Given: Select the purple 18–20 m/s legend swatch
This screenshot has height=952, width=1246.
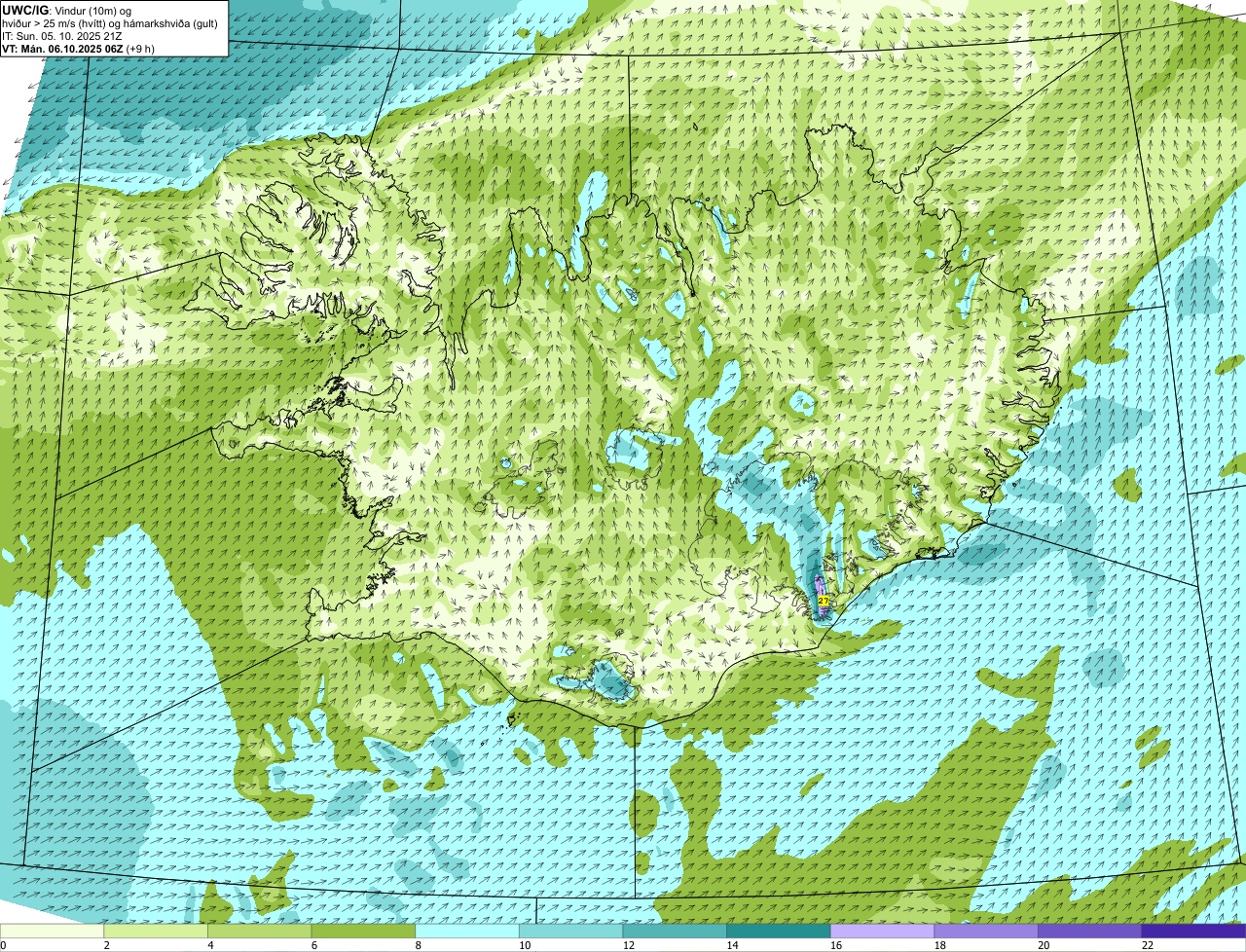Looking at the screenshot, I should pyautogui.click(x=986, y=931).
